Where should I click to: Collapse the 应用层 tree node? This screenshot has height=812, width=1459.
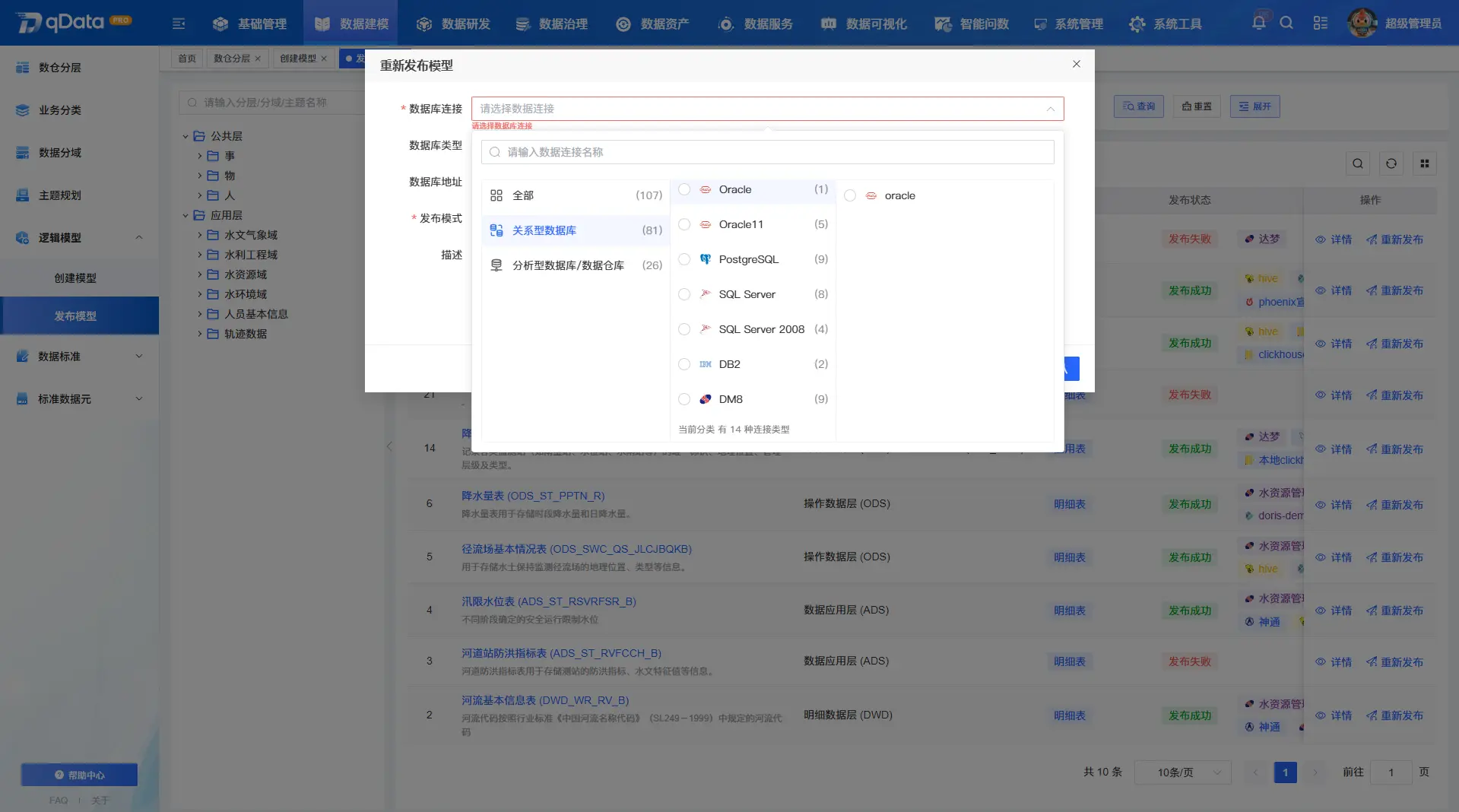(186, 216)
